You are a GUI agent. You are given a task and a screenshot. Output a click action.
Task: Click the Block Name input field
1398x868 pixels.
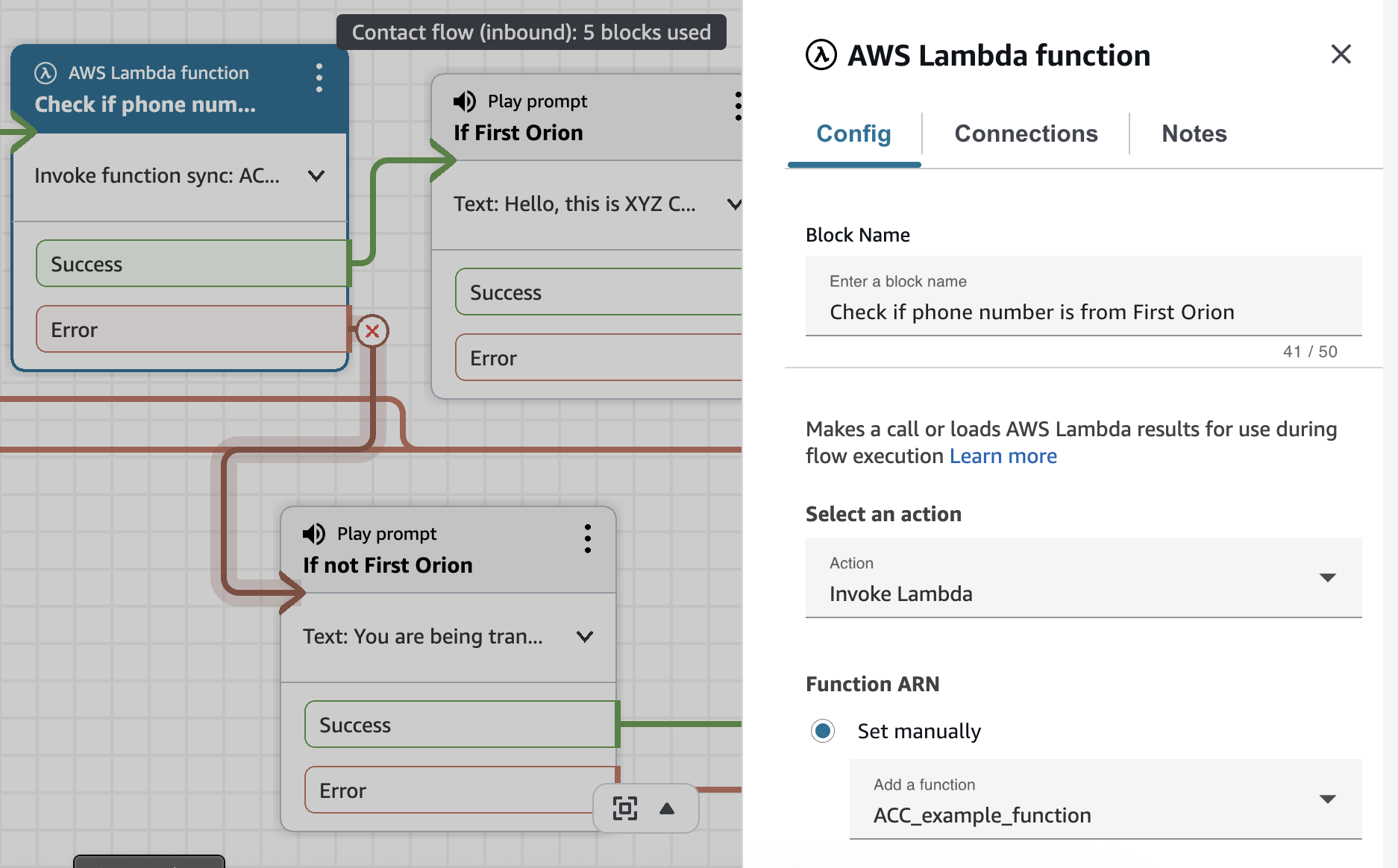[1083, 312]
